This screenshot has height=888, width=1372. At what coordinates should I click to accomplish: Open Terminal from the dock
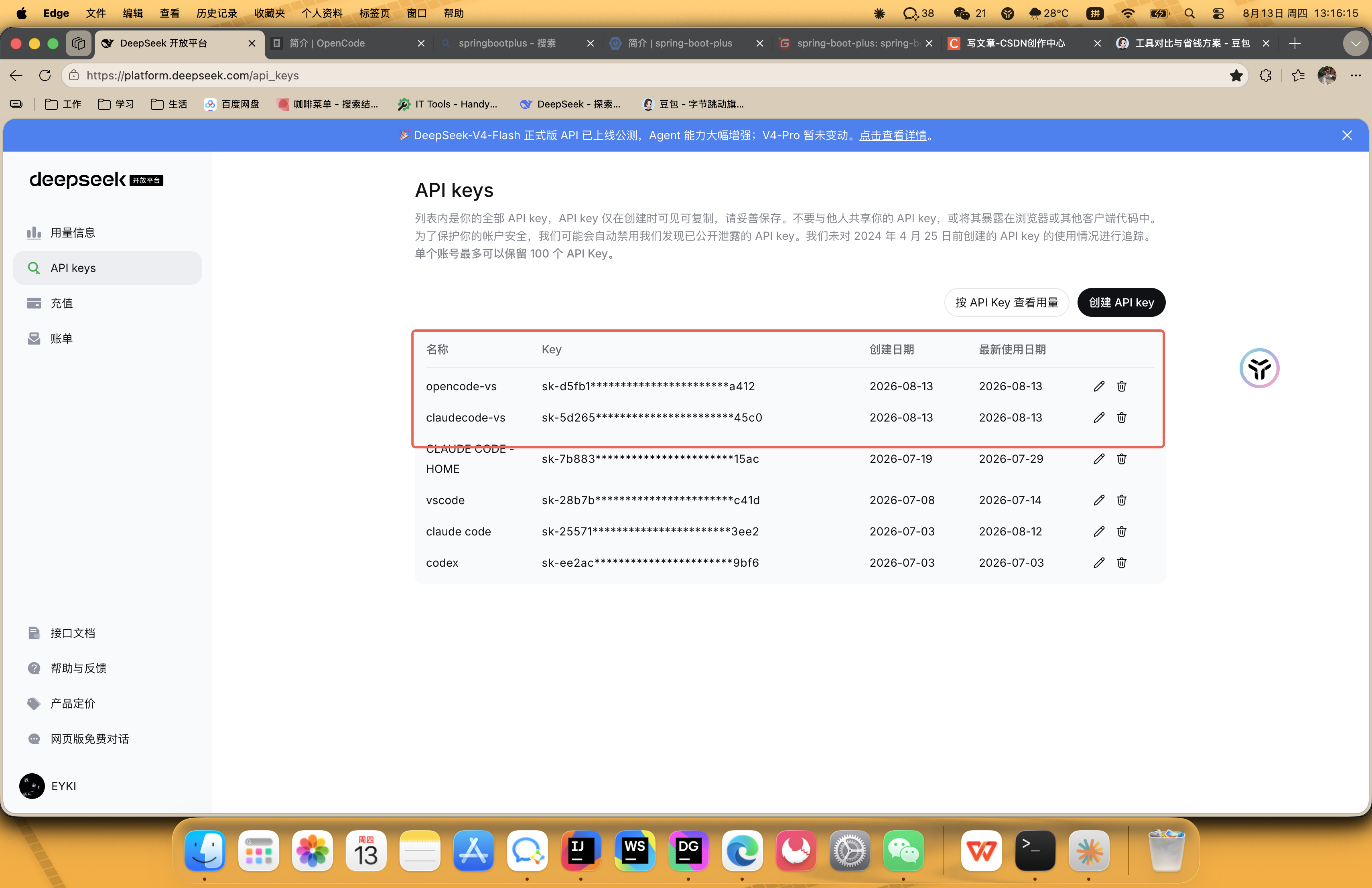pyautogui.click(x=1035, y=851)
